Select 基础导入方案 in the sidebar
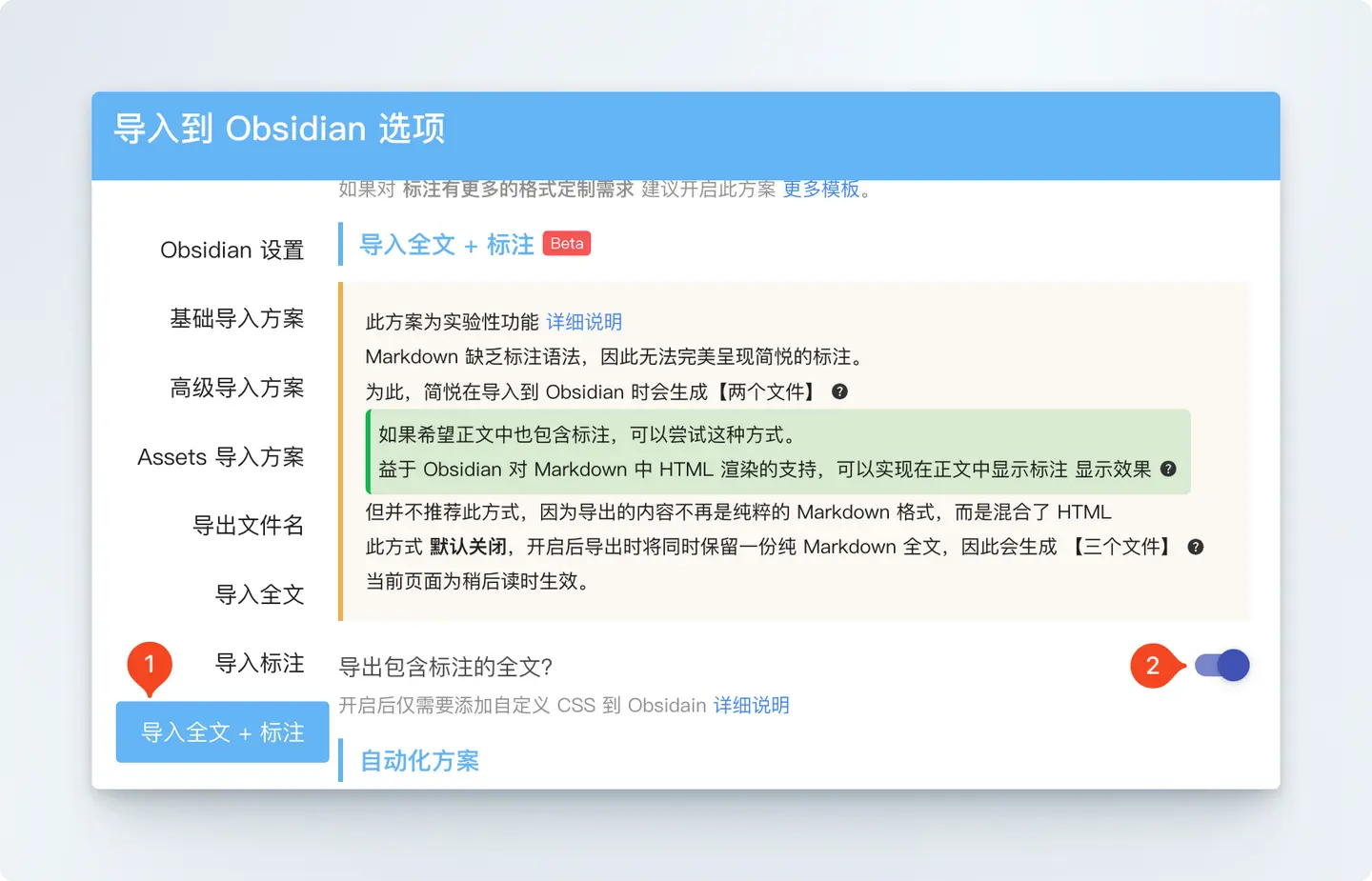The width and height of the screenshot is (1372, 881). (x=236, y=319)
